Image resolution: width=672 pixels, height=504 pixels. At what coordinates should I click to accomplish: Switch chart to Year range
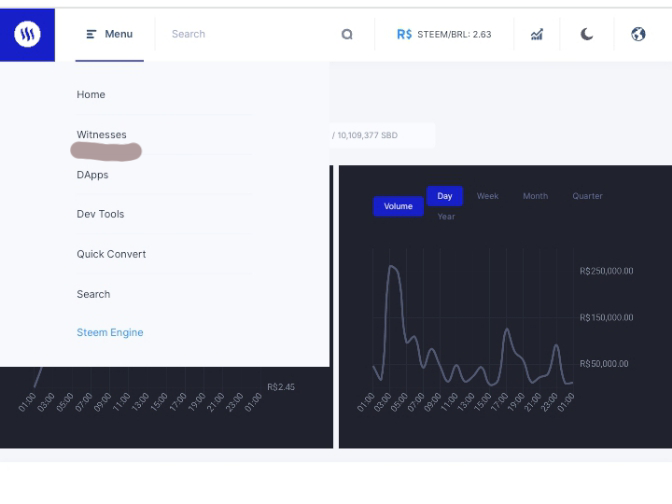coord(446,216)
